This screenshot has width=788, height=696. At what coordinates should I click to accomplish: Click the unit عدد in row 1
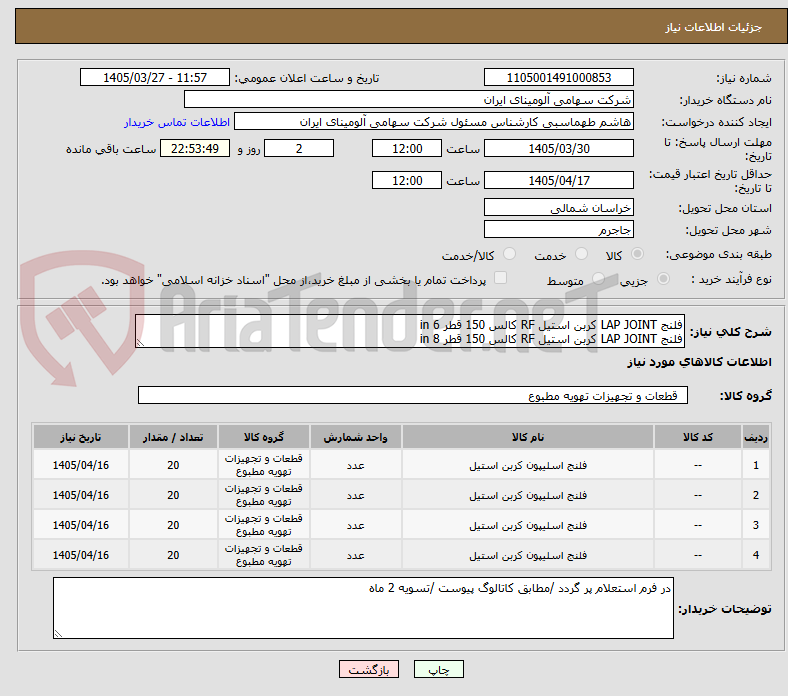(355, 465)
